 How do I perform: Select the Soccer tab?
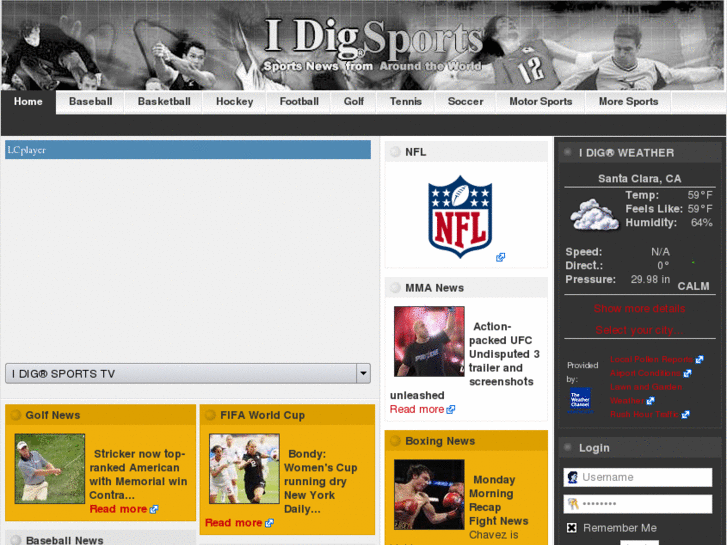[x=466, y=102]
